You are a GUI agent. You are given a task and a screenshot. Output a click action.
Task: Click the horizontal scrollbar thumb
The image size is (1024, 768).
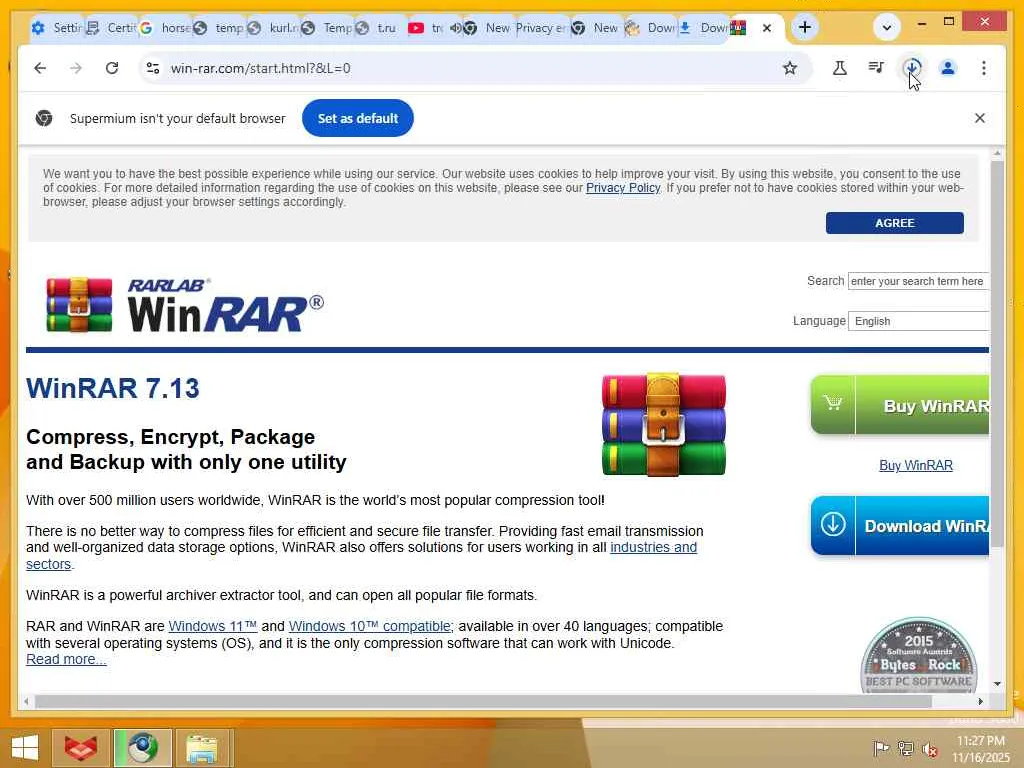click(483, 701)
